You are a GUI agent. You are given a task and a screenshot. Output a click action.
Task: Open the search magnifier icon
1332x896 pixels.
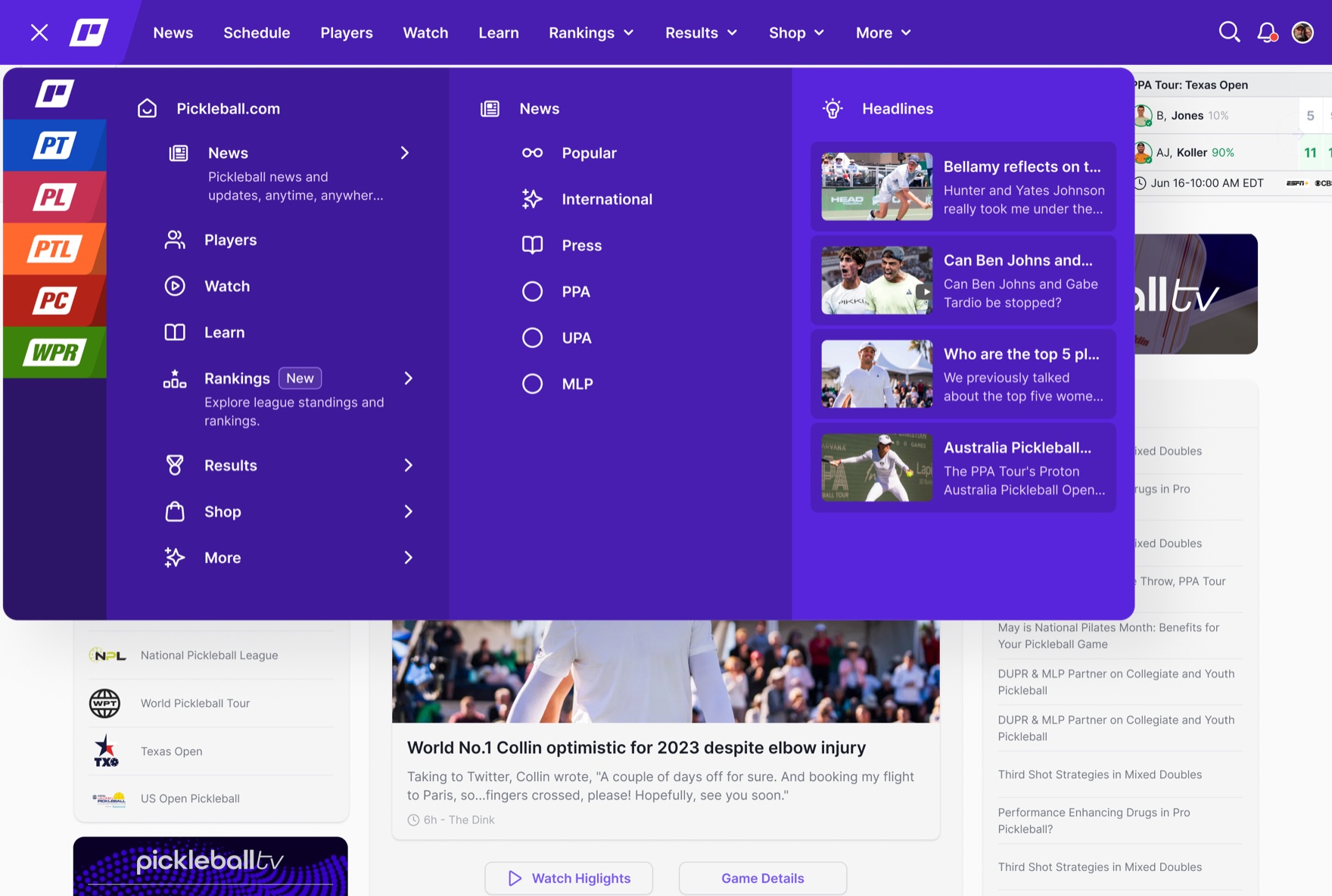pos(1229,33)
